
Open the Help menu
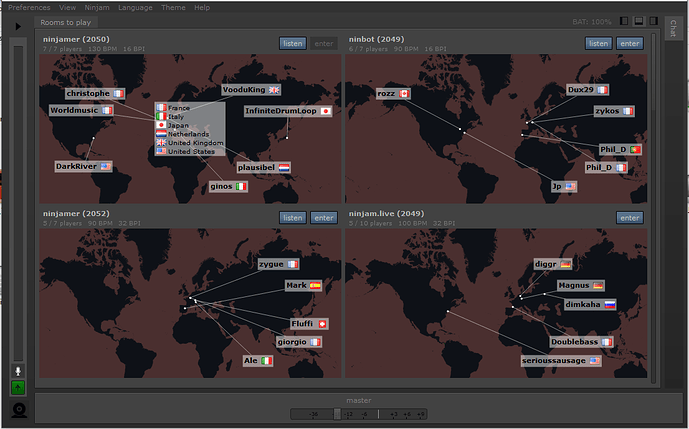point(202,7)
